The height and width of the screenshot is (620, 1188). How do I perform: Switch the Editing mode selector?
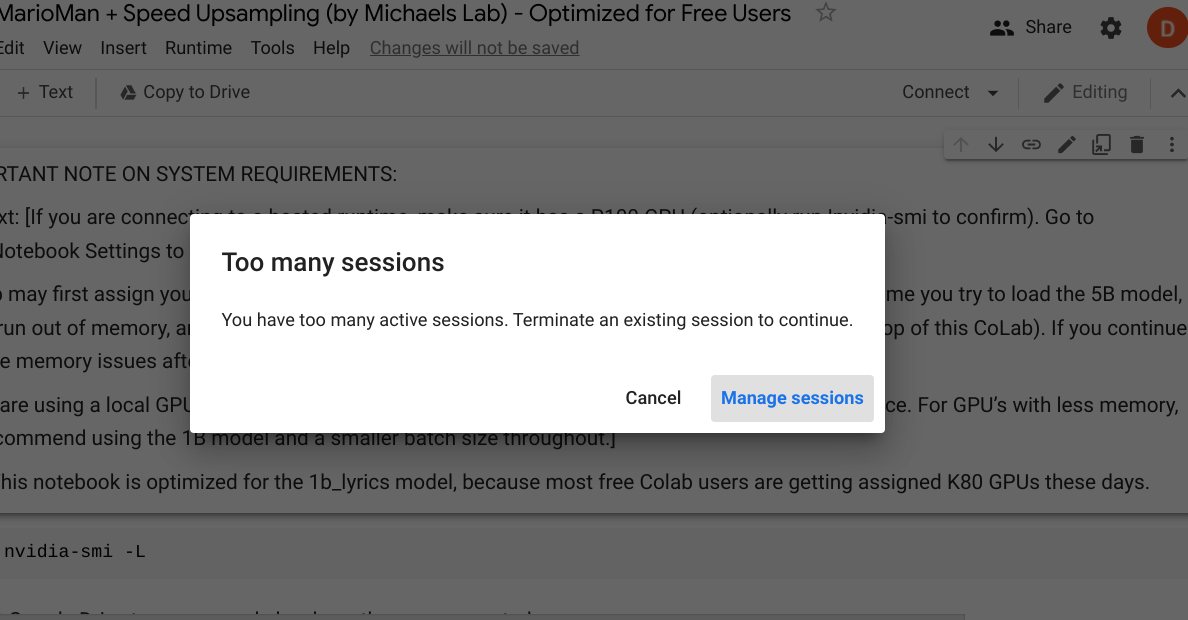pyautogui.click(x=1086, y=91)
